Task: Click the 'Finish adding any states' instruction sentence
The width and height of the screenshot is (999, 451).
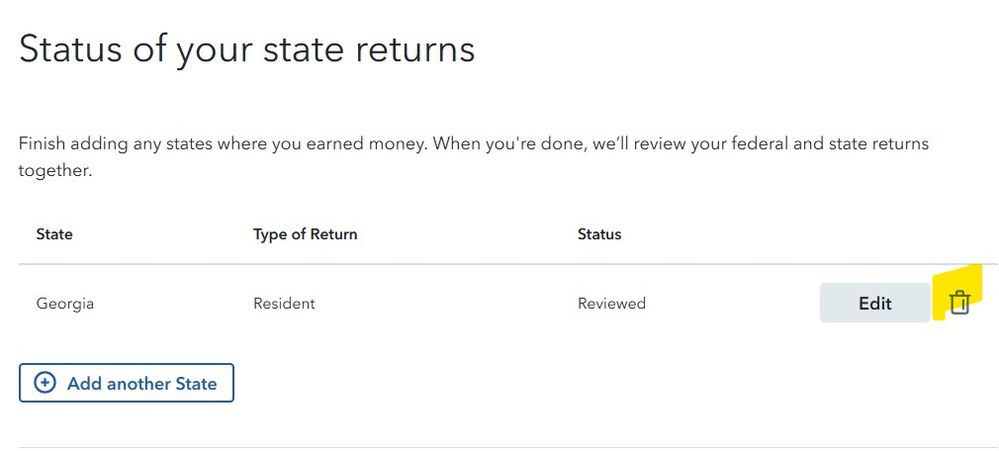Action: (223, 143)
